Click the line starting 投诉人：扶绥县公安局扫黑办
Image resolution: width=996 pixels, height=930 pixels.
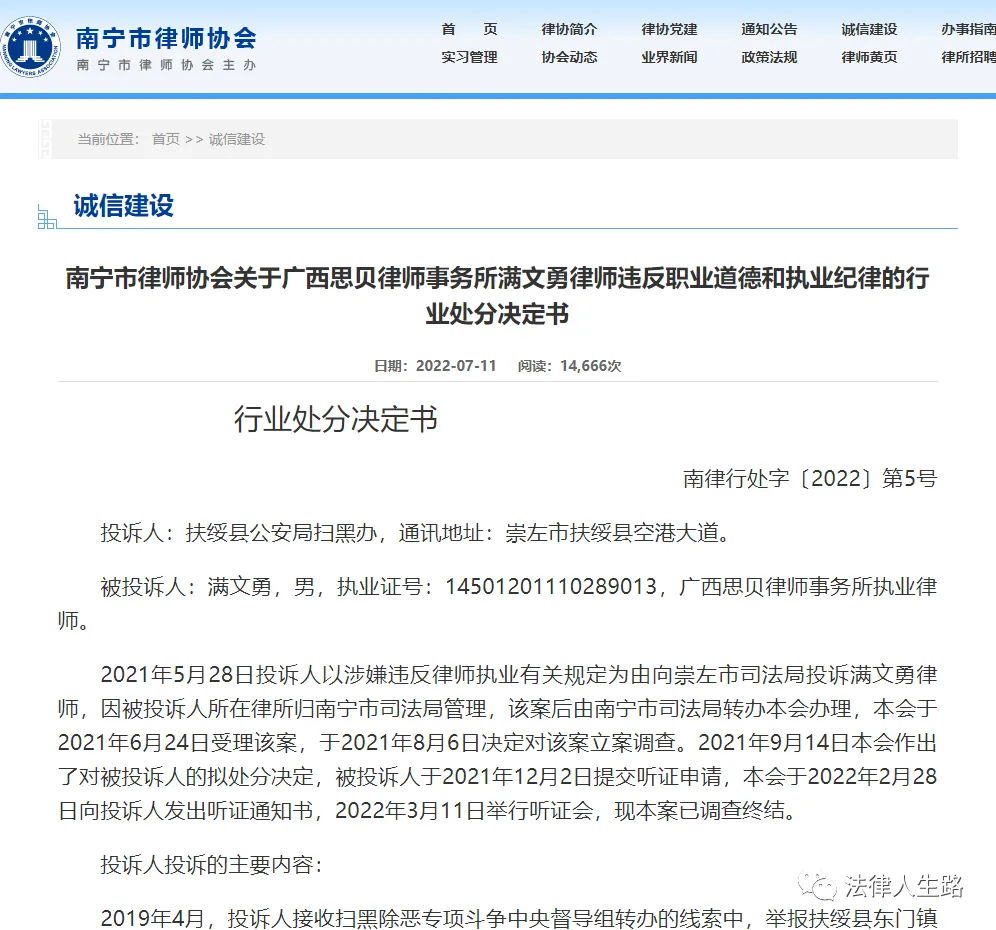[x=417, y=532]
